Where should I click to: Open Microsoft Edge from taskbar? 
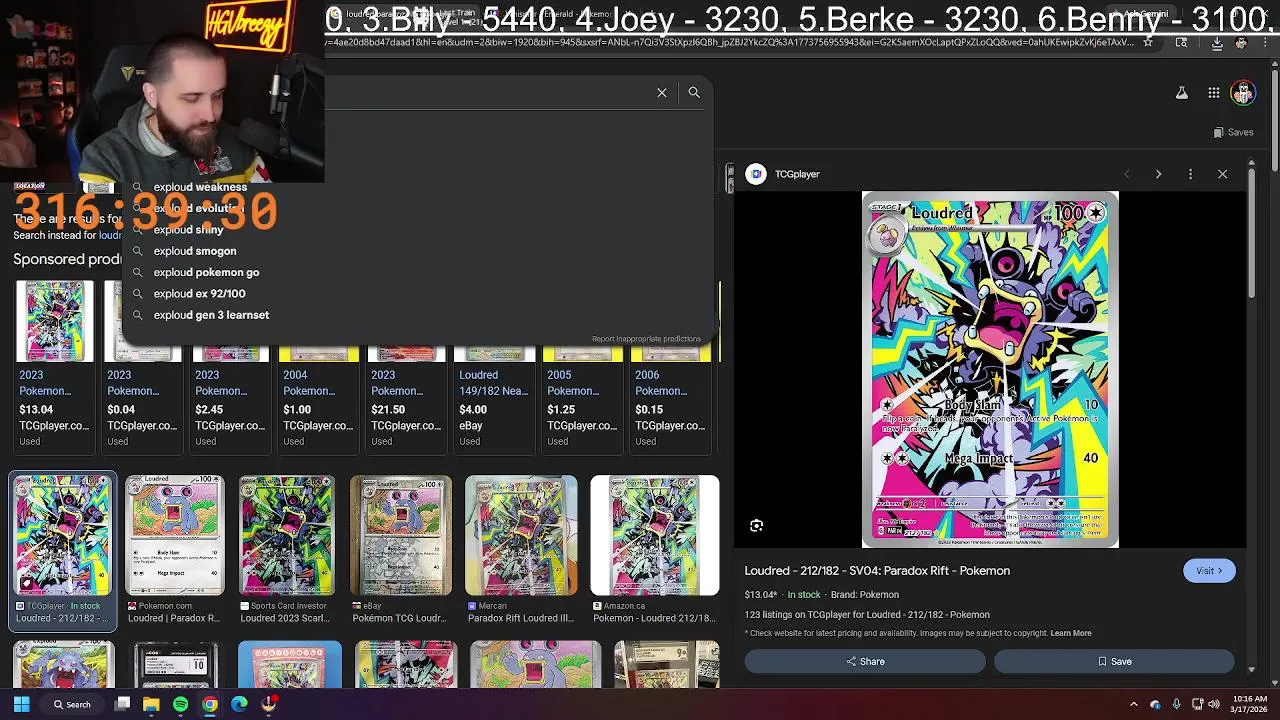pyautogui.click(x=239, y=704)
